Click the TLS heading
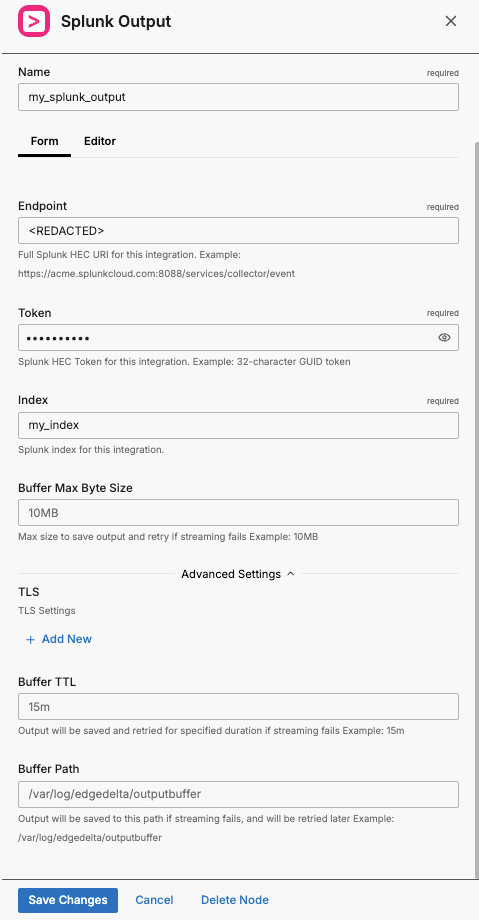This screenshot has width=479, height=920. tap(29, 592)
